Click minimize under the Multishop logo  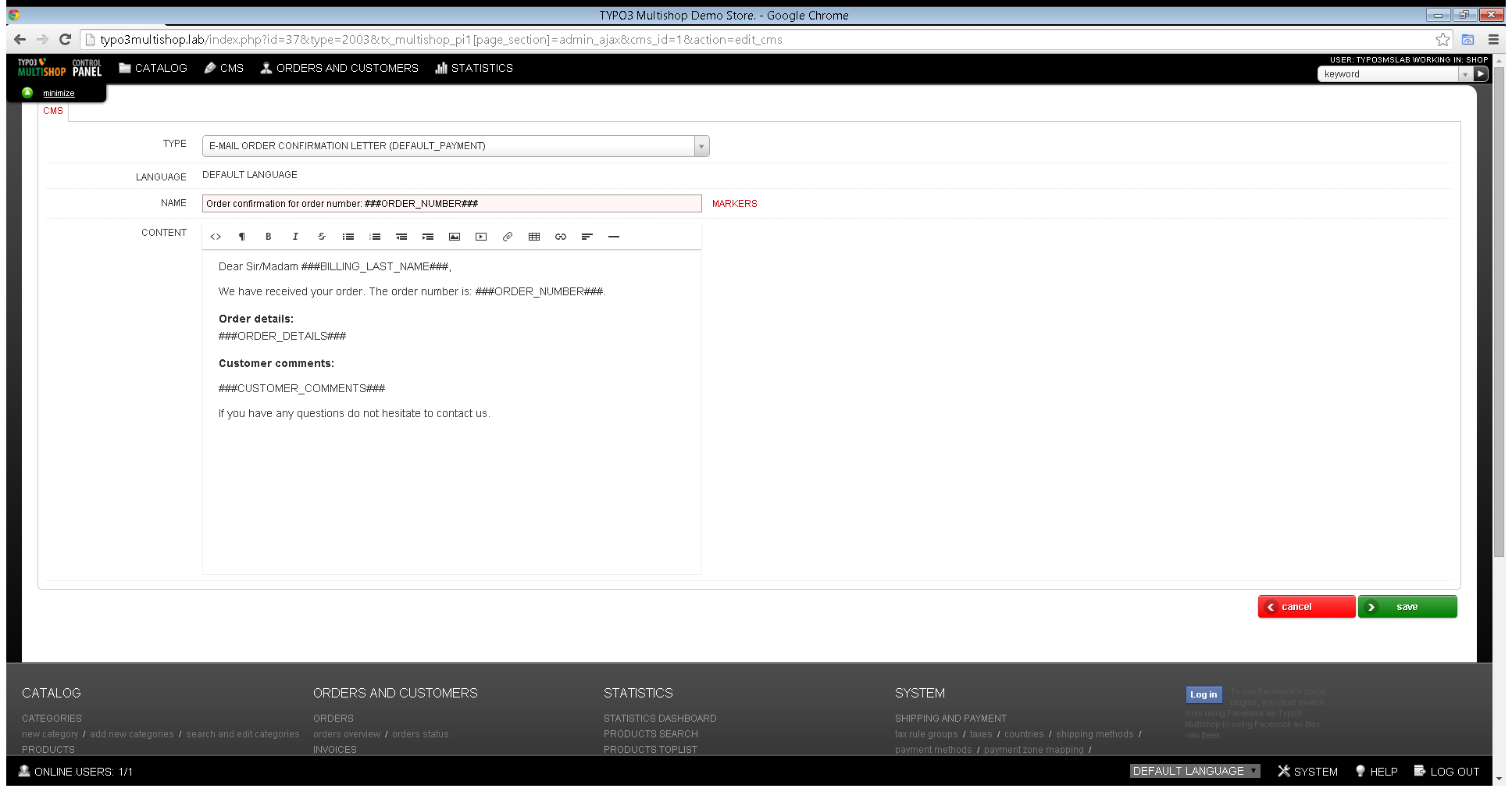58,92
